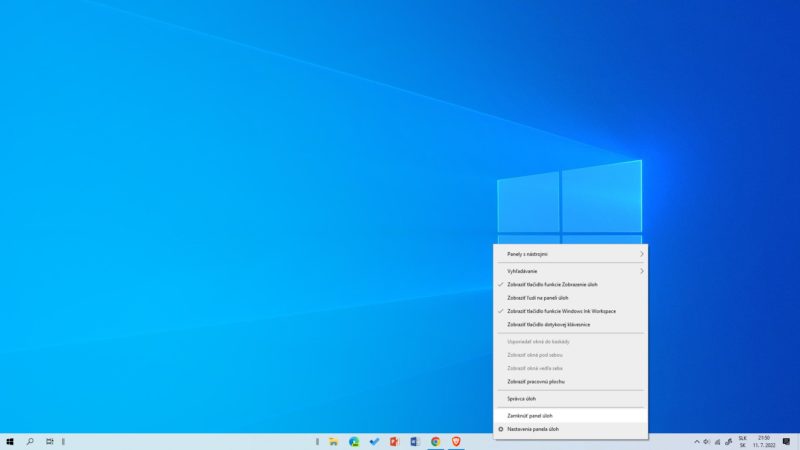800x450 pixels.
Task: Expand Panely s nástrojmi submenu
Action: pos(570,254)
